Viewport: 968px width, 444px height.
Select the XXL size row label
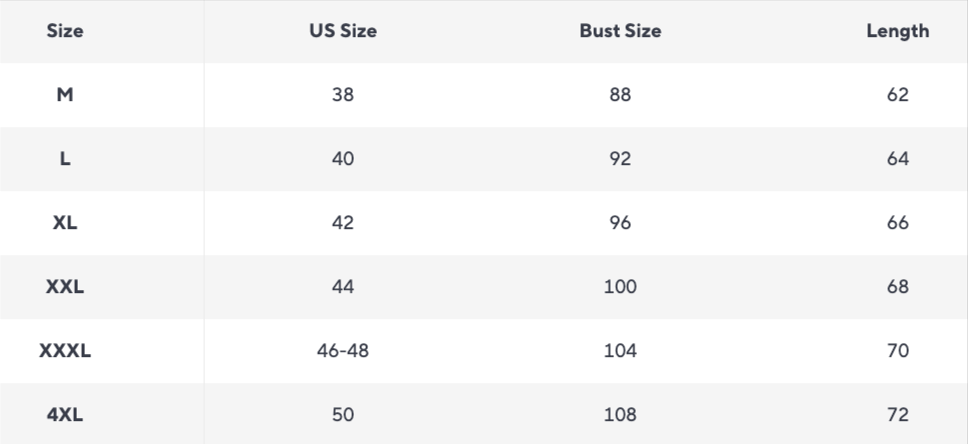click(65, 287)
